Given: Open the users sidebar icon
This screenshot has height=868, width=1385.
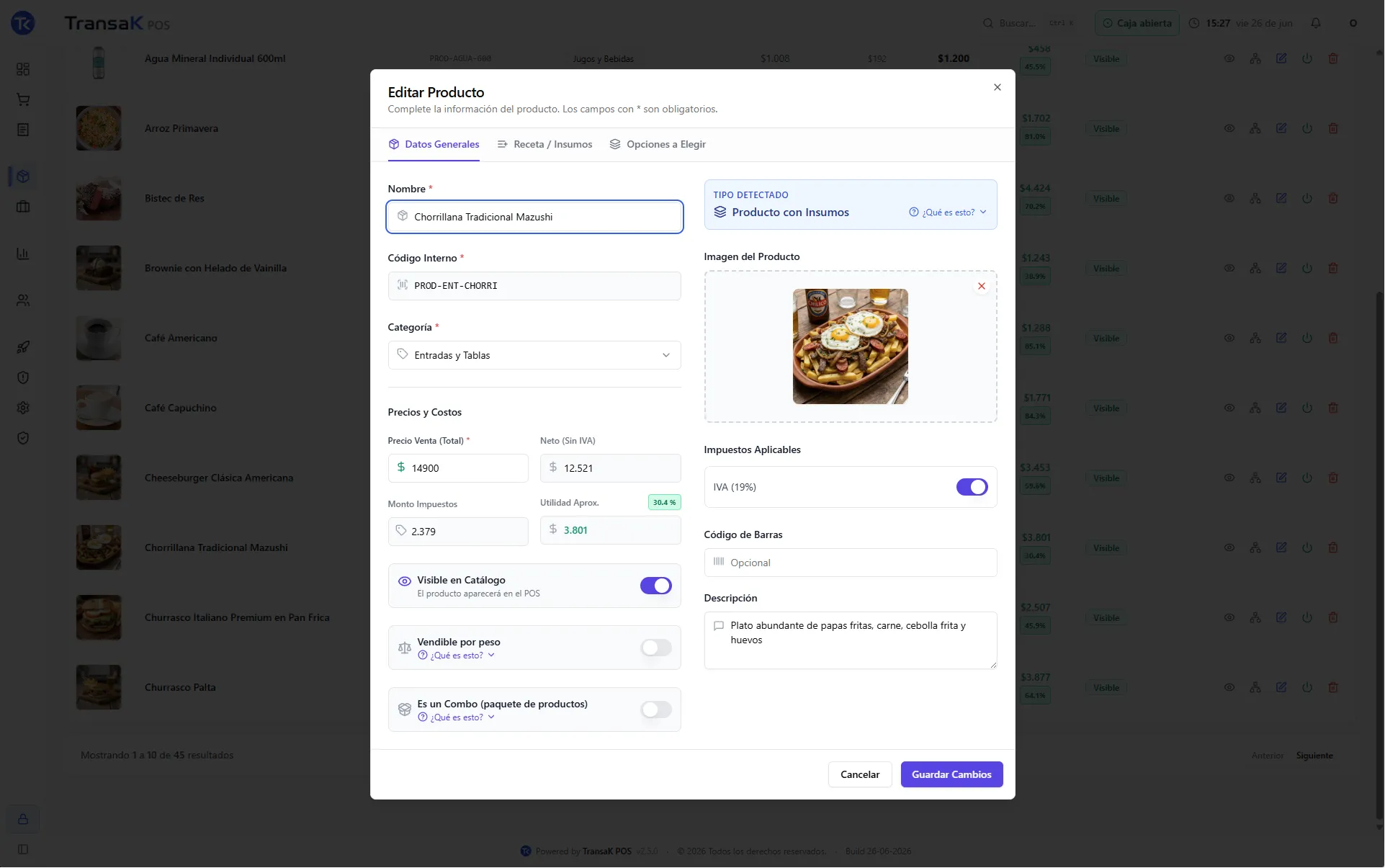Looking at the screenshot, I should coord(23,300).
